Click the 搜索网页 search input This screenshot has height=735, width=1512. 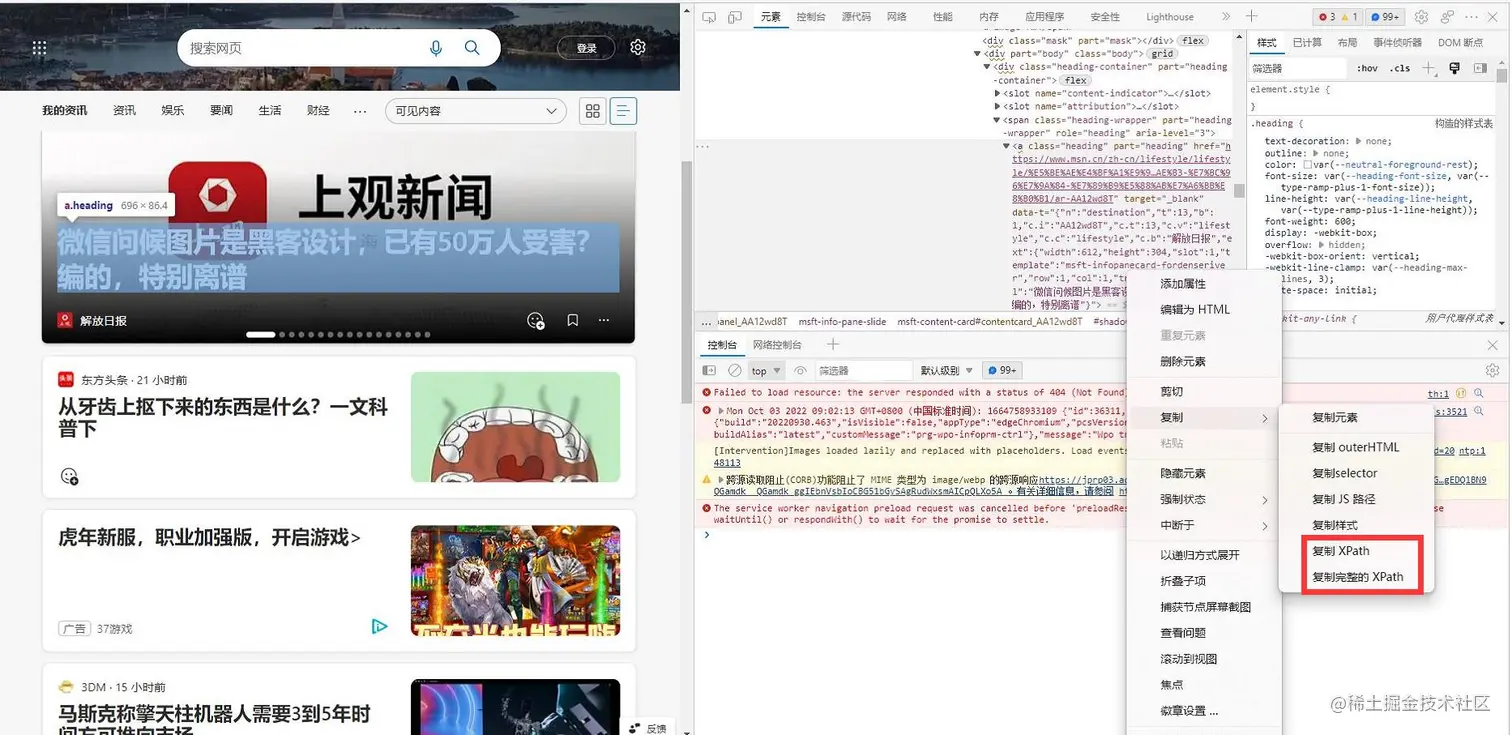tap(300, 48)
